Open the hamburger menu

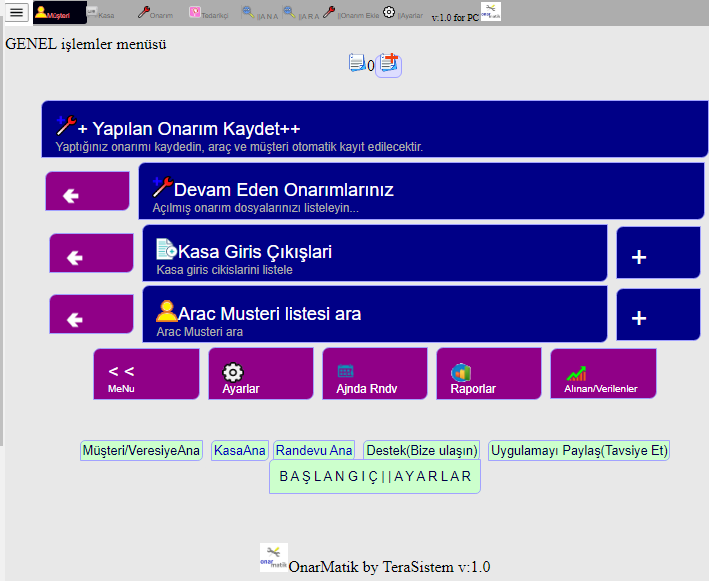click(16, 12)
